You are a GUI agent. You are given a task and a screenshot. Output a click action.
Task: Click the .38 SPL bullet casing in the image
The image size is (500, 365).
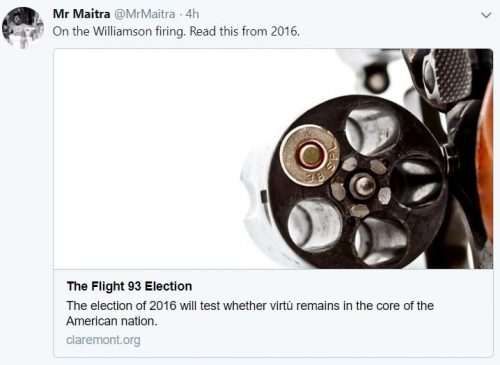pyautogui.click(x=309, y=155)
